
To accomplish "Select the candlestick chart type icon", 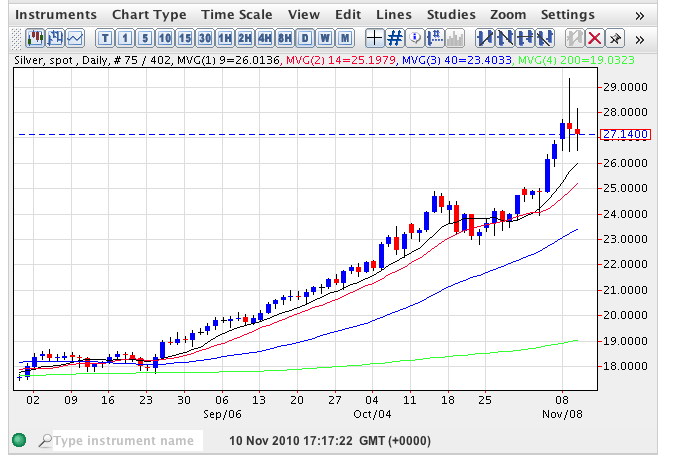I will click(36, 38).
